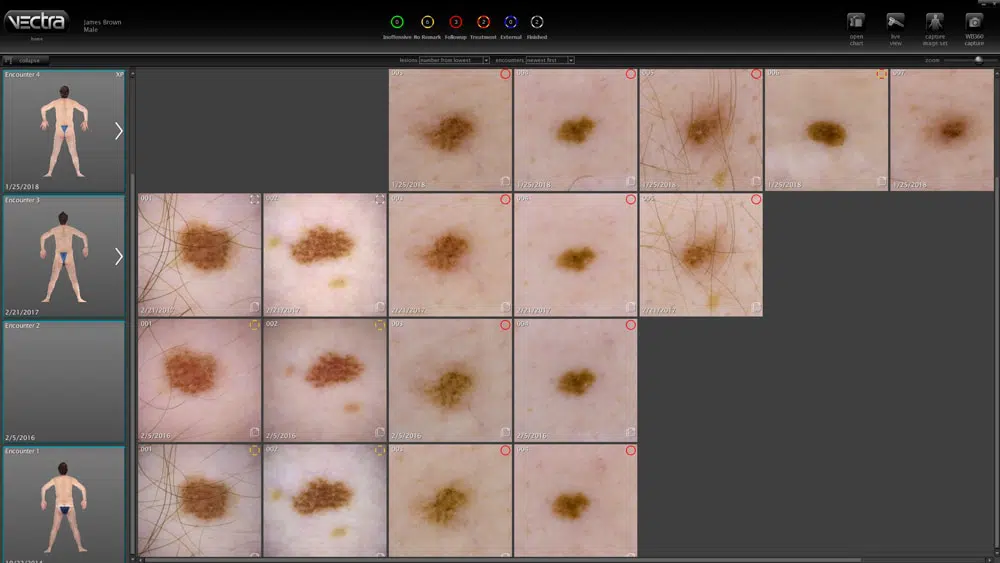Click the collapse button
This screenshot has width=1000, height=563.
pyautogui.click(x=25, y=60)
